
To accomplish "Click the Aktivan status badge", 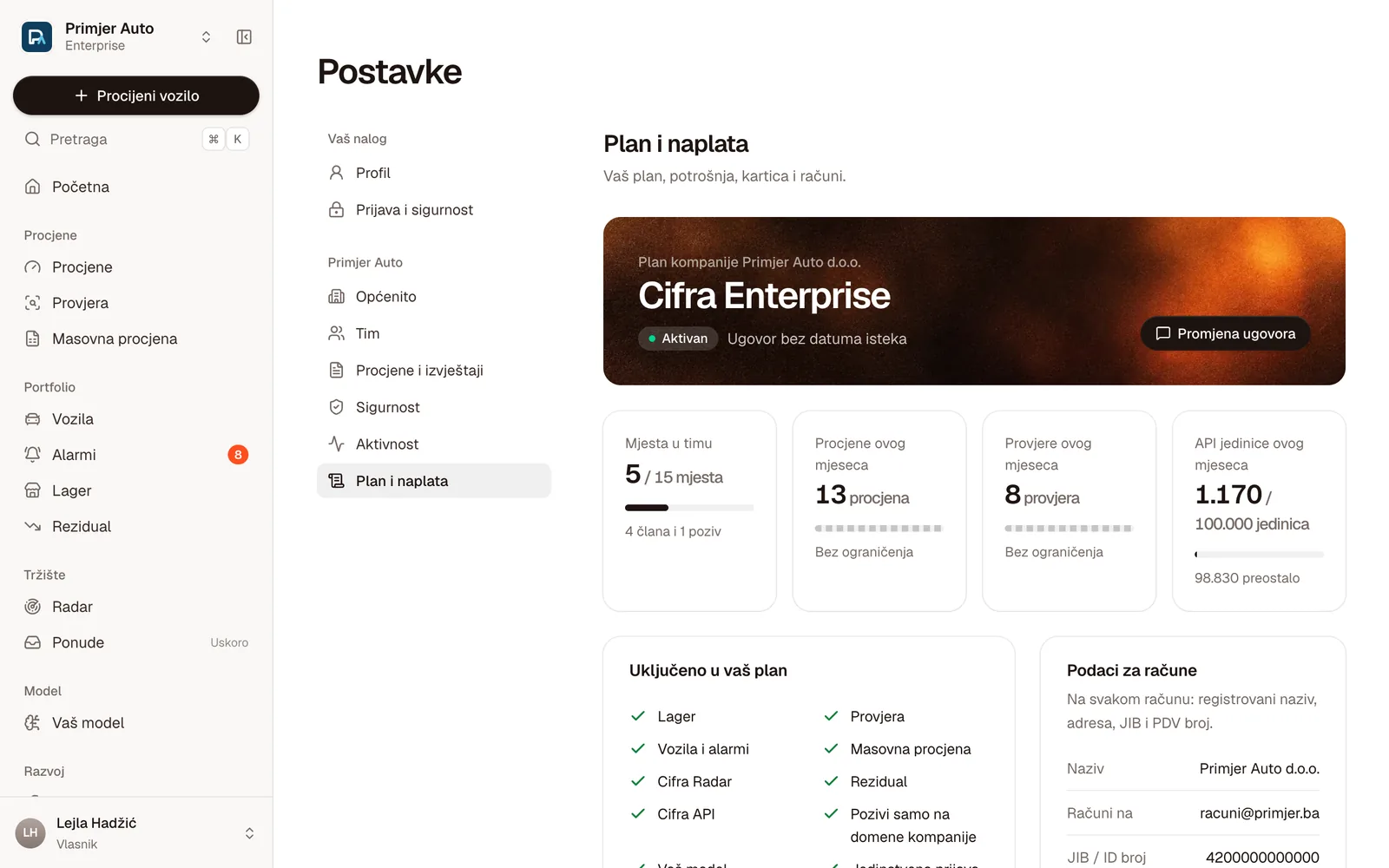I will pyautogui.click(x=677, y=339).
